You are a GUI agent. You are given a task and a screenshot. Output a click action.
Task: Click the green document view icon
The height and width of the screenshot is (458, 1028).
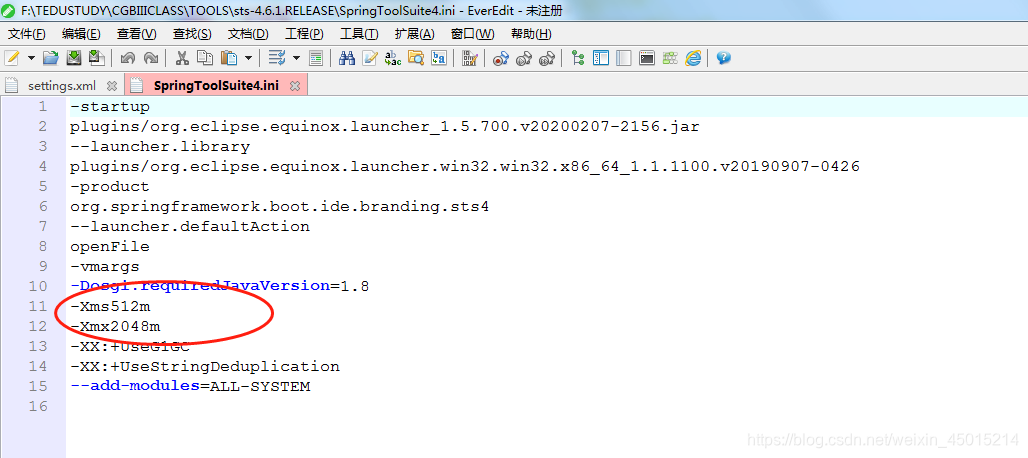point(316,58)
